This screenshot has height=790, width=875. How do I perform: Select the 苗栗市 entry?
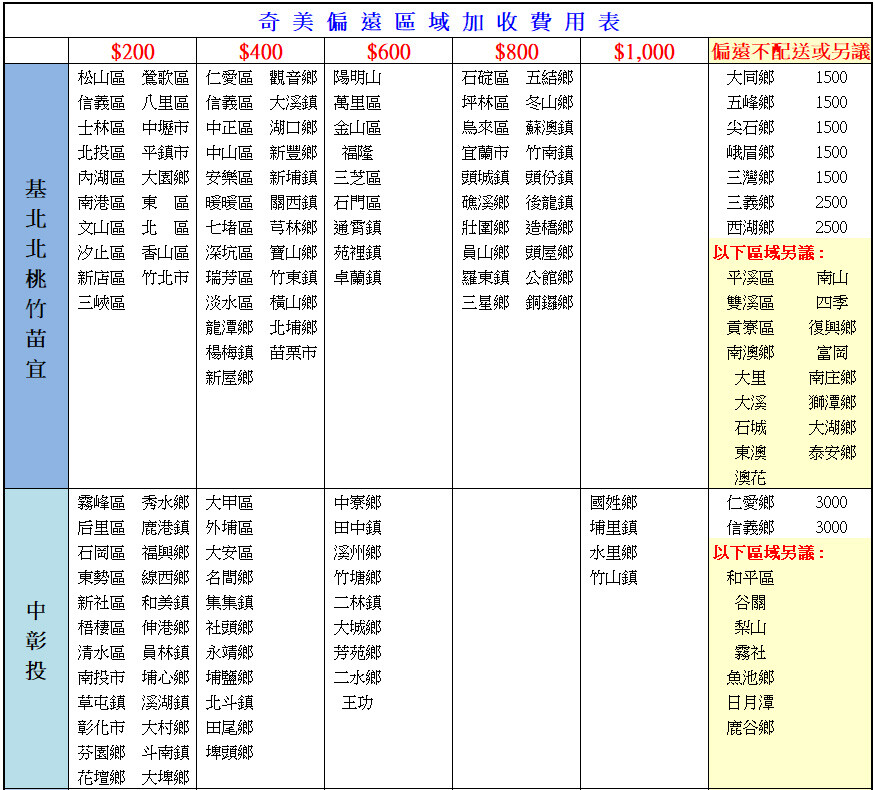(x=293, y=353)
